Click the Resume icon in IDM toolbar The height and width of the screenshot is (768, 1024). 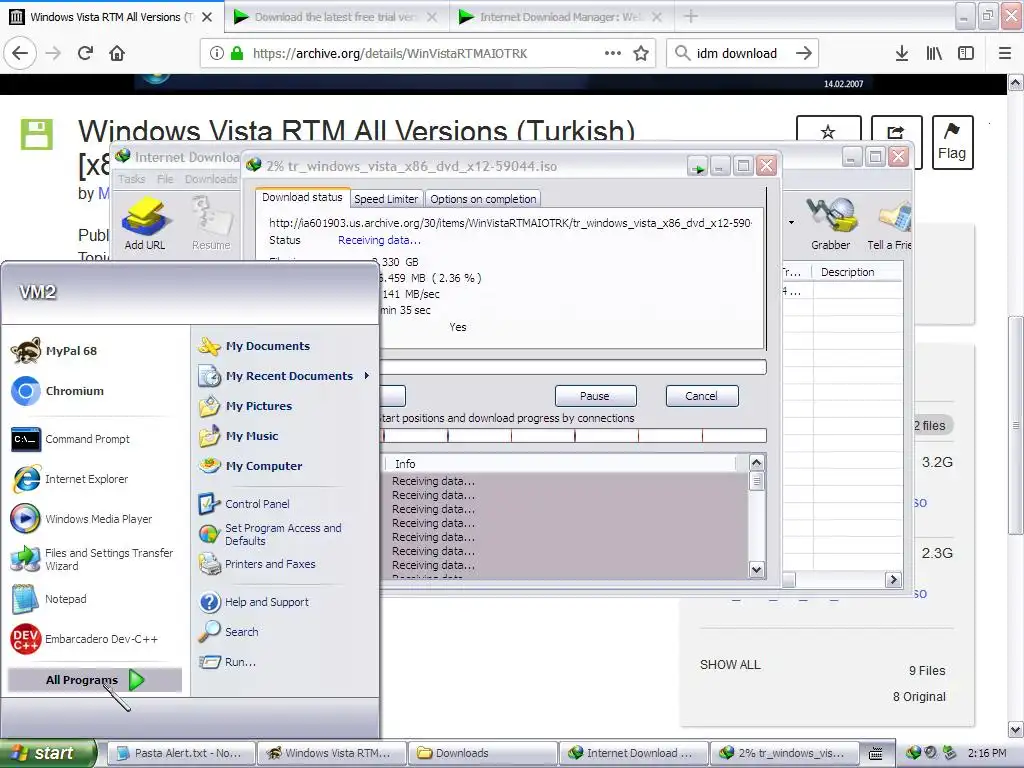point(211,223)
